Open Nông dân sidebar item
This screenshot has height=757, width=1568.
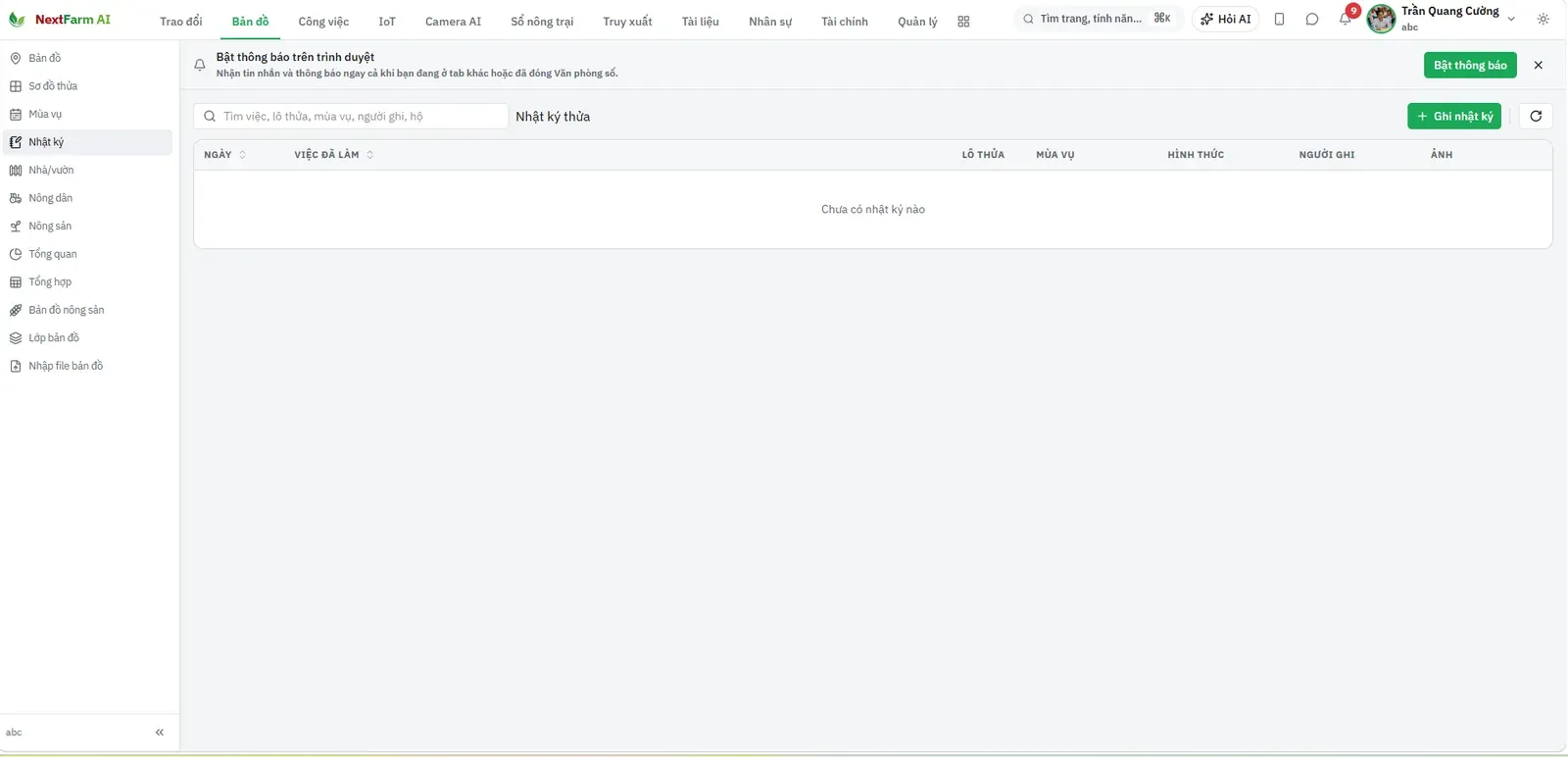click(88, 198)
